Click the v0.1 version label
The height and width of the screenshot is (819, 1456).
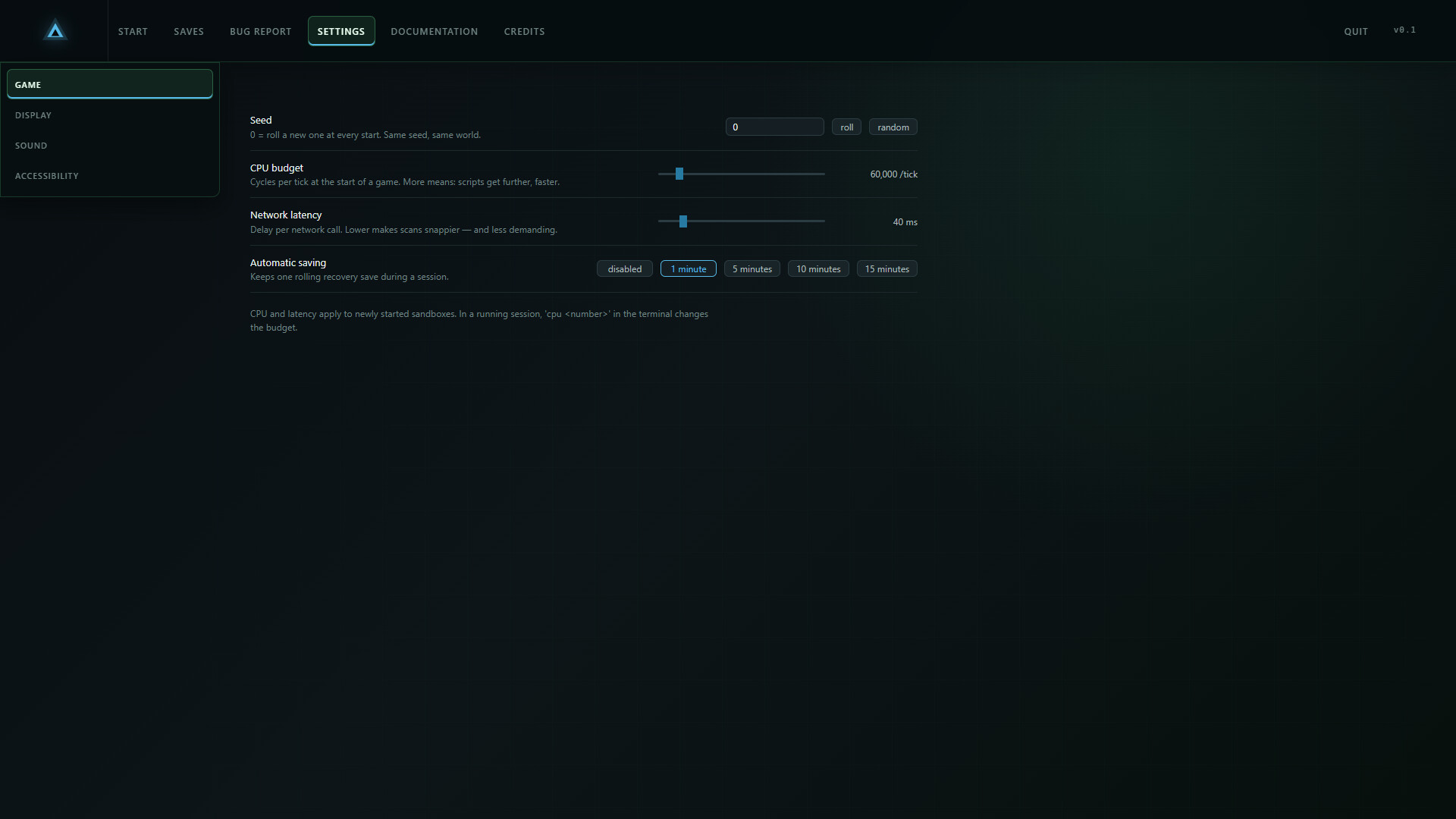[1404, 30]
